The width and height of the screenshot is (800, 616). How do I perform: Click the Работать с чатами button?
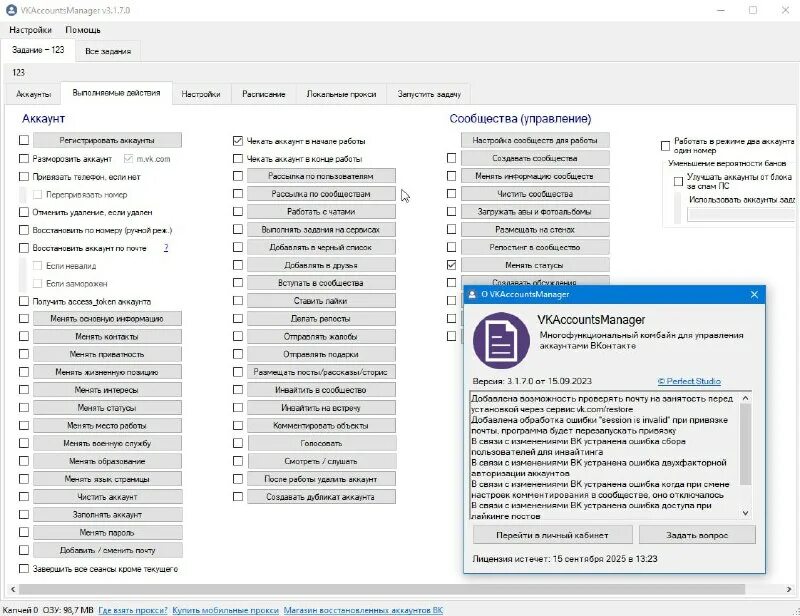tap(321, 211)
